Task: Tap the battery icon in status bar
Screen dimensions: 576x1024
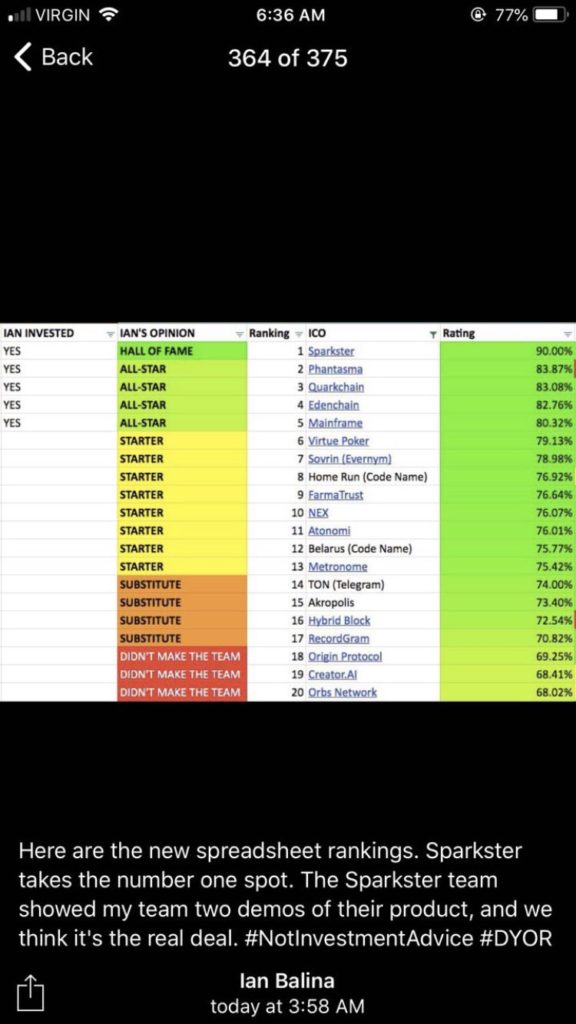Action: click(x=550, y=16)
